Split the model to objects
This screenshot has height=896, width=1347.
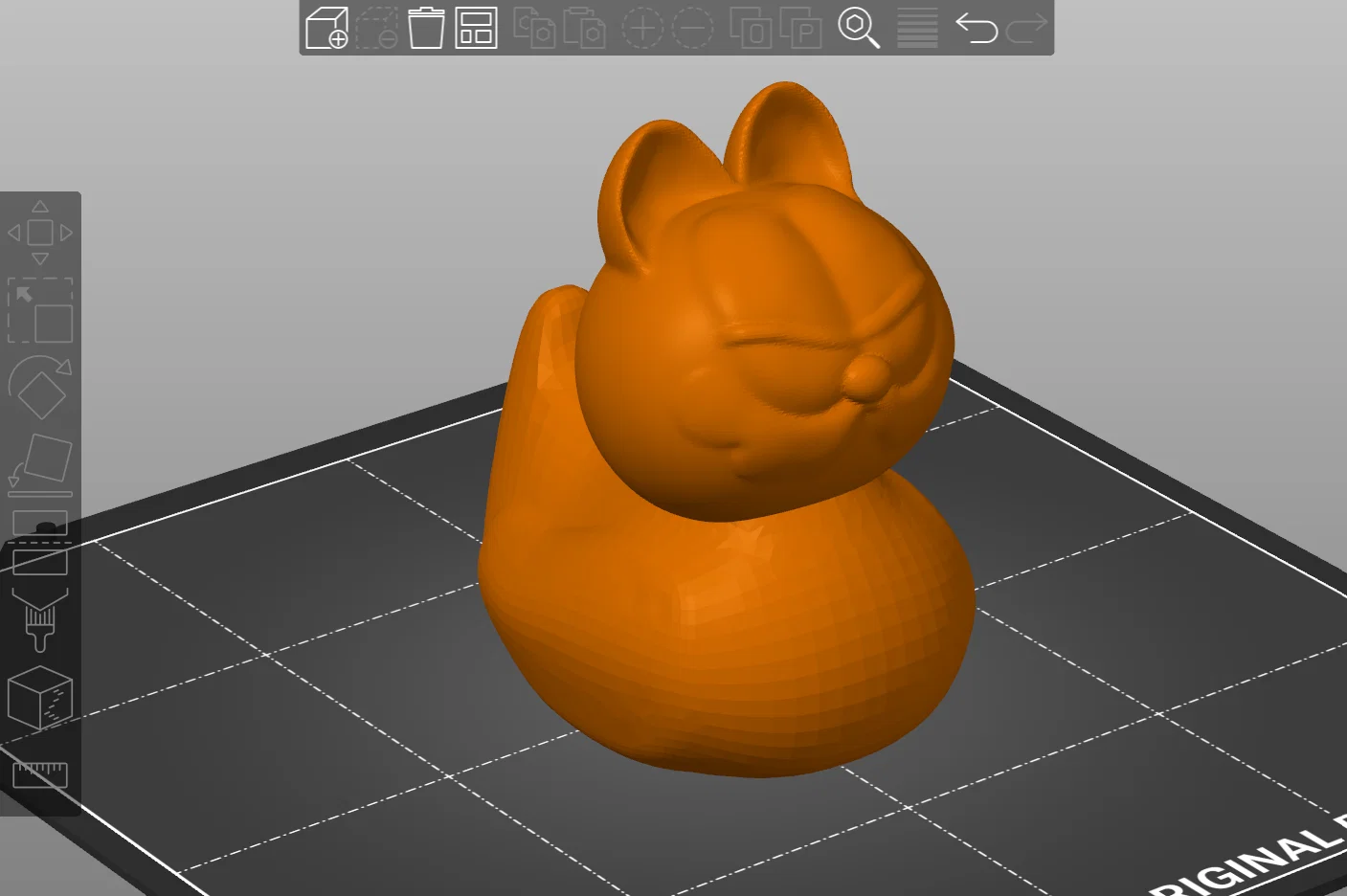point(751,28)
